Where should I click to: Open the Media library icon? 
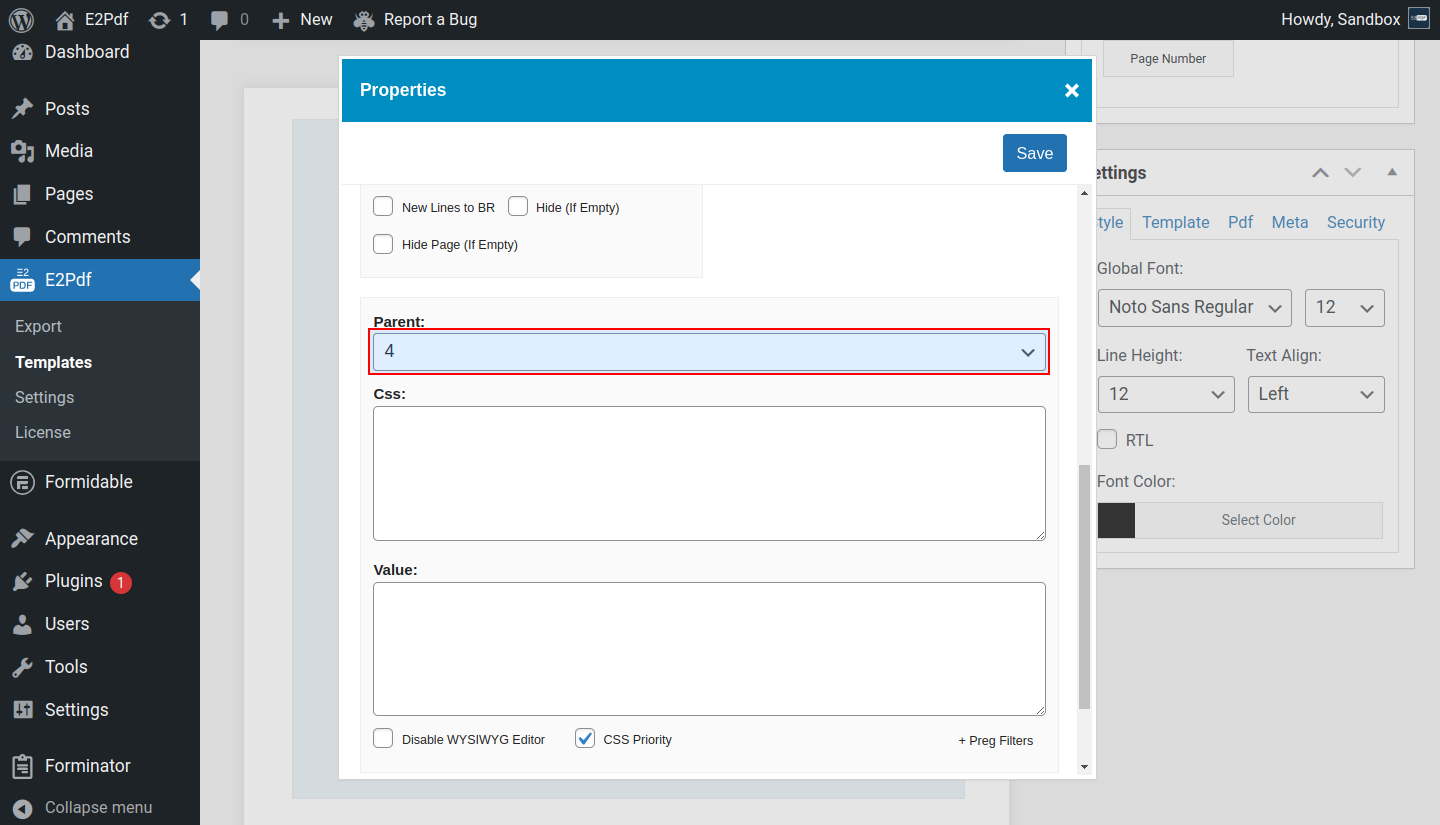25,150
